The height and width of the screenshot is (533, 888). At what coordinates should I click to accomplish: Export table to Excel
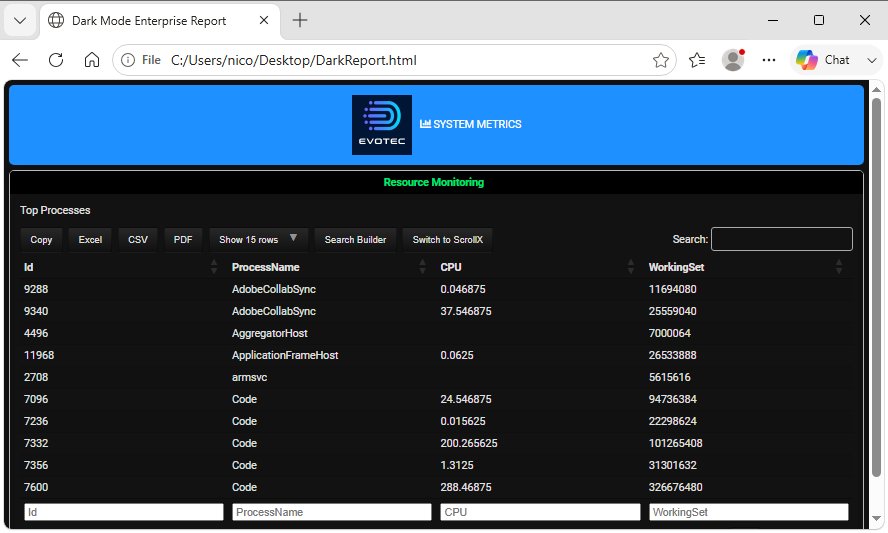pos(90,240)
